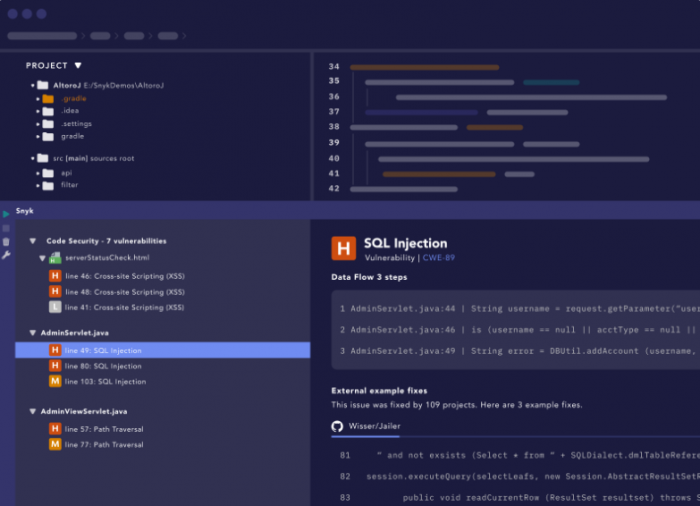
Task: Click 'External example fixes' heading
Action: pyautogui.click(x=379, y=391)
